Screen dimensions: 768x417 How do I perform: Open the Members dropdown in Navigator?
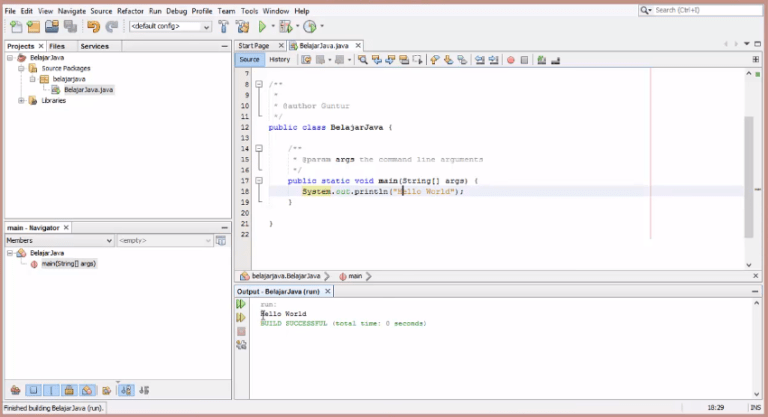tap(59, 241)
